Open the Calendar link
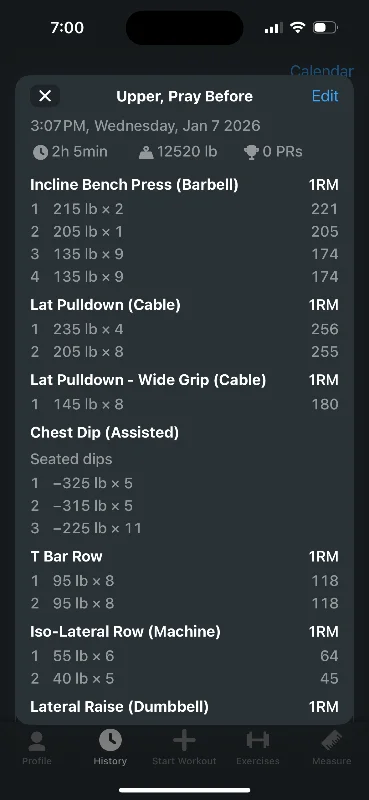This screenshot has width=369, height=800. pyautogui.click(x=322, y=71)
